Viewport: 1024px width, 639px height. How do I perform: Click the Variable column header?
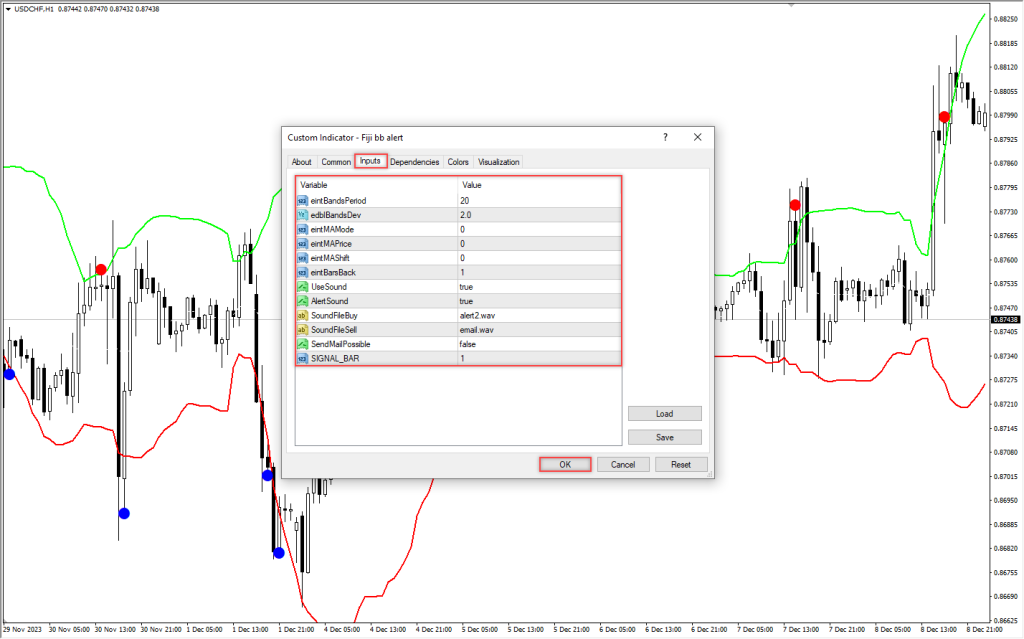[x=377, y=185]
